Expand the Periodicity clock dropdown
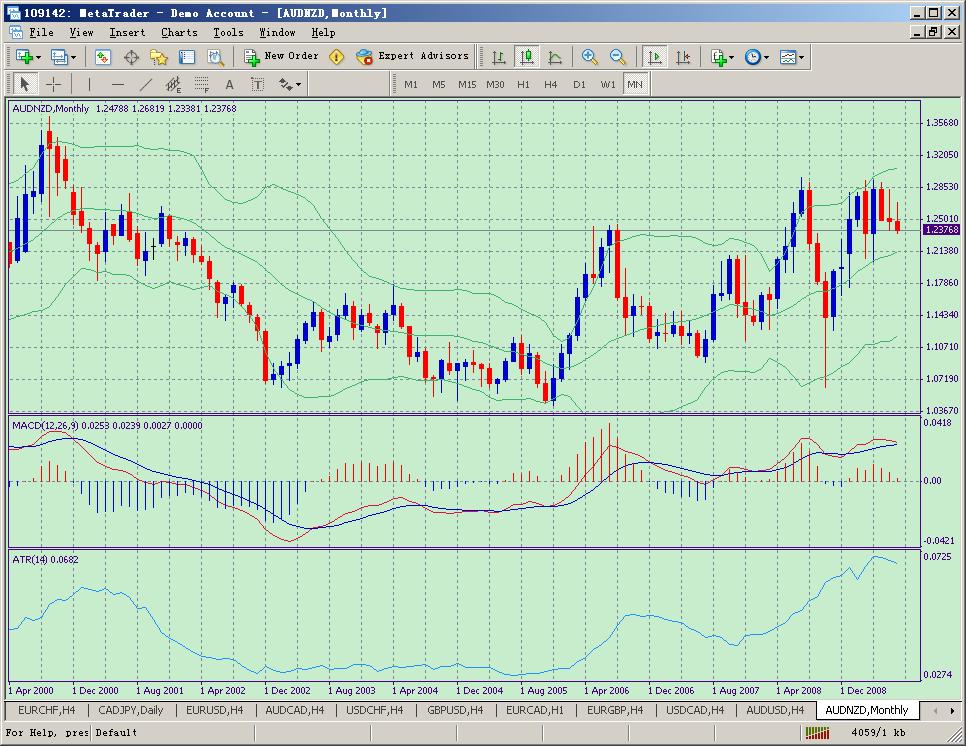The height and width of the screenshot is (746, 966). point(767,57)
